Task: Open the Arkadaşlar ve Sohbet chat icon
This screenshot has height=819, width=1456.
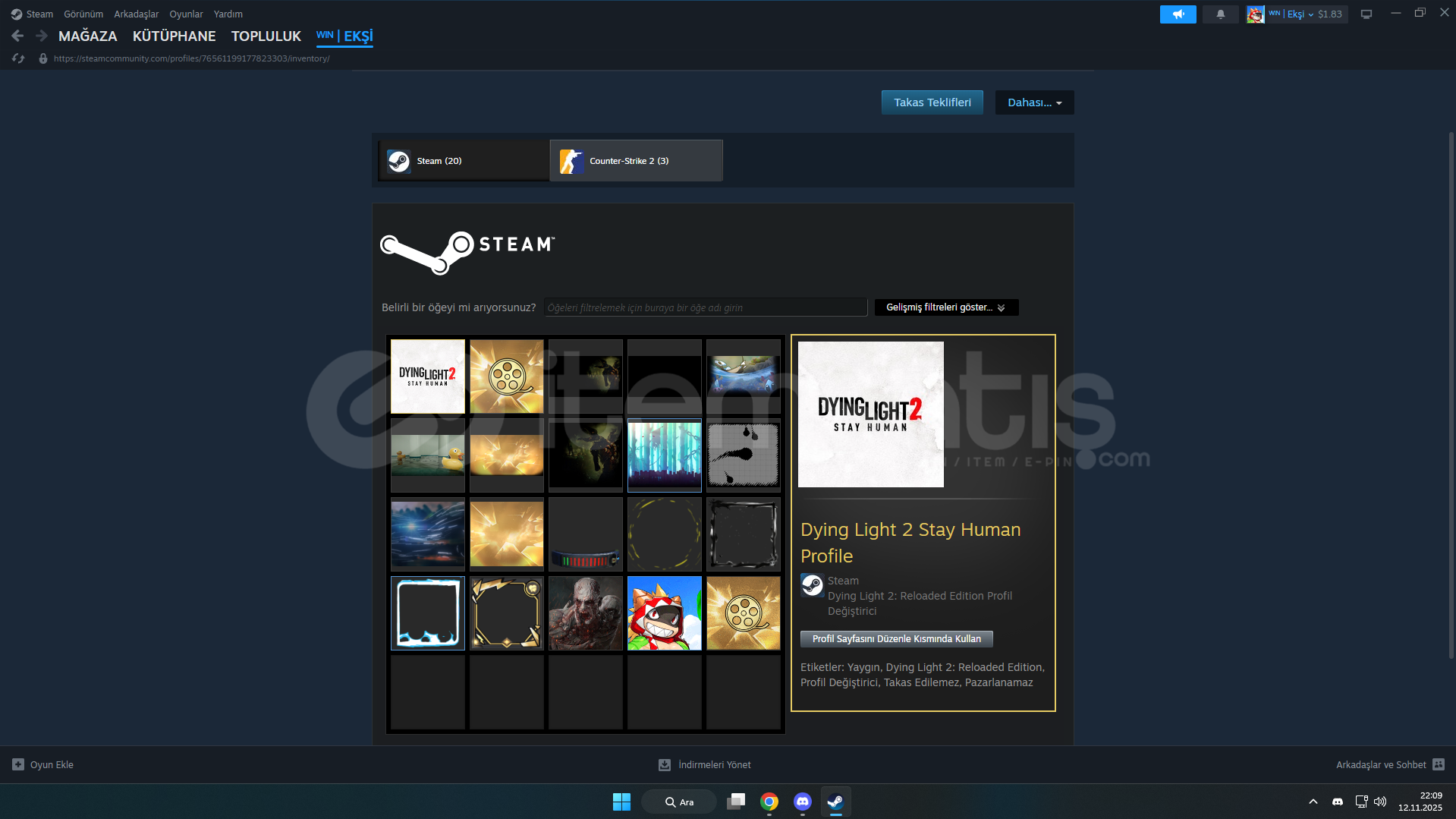Action: 1439,764
